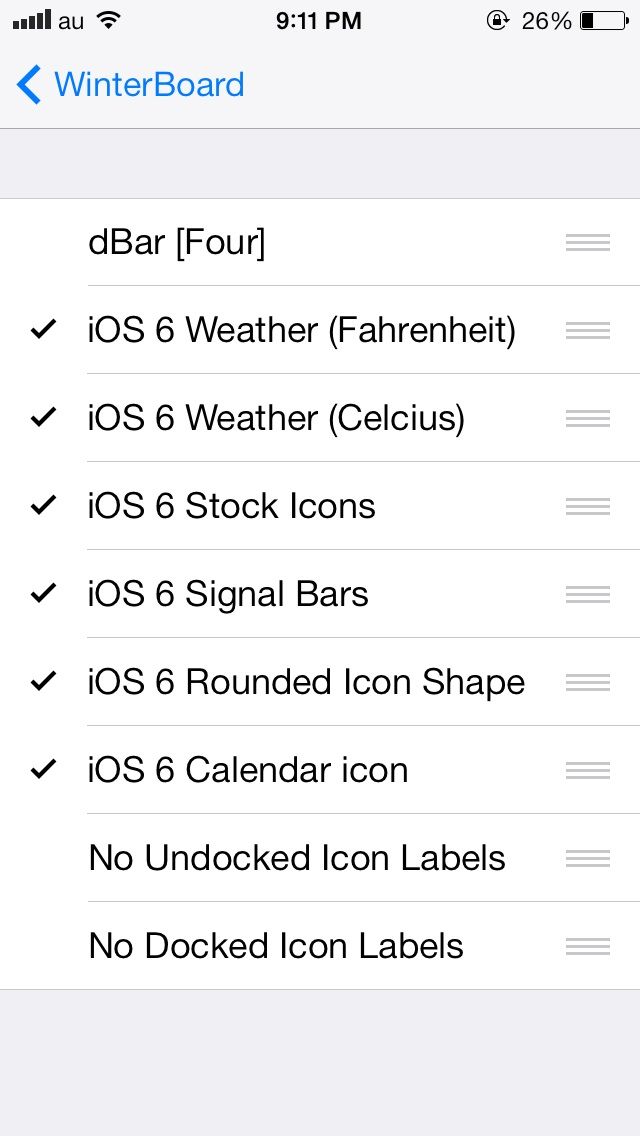640x1136 pixels.
Task: Tap reorder handle for iOS 6 Calendar icon
Action: click(587, 771)
